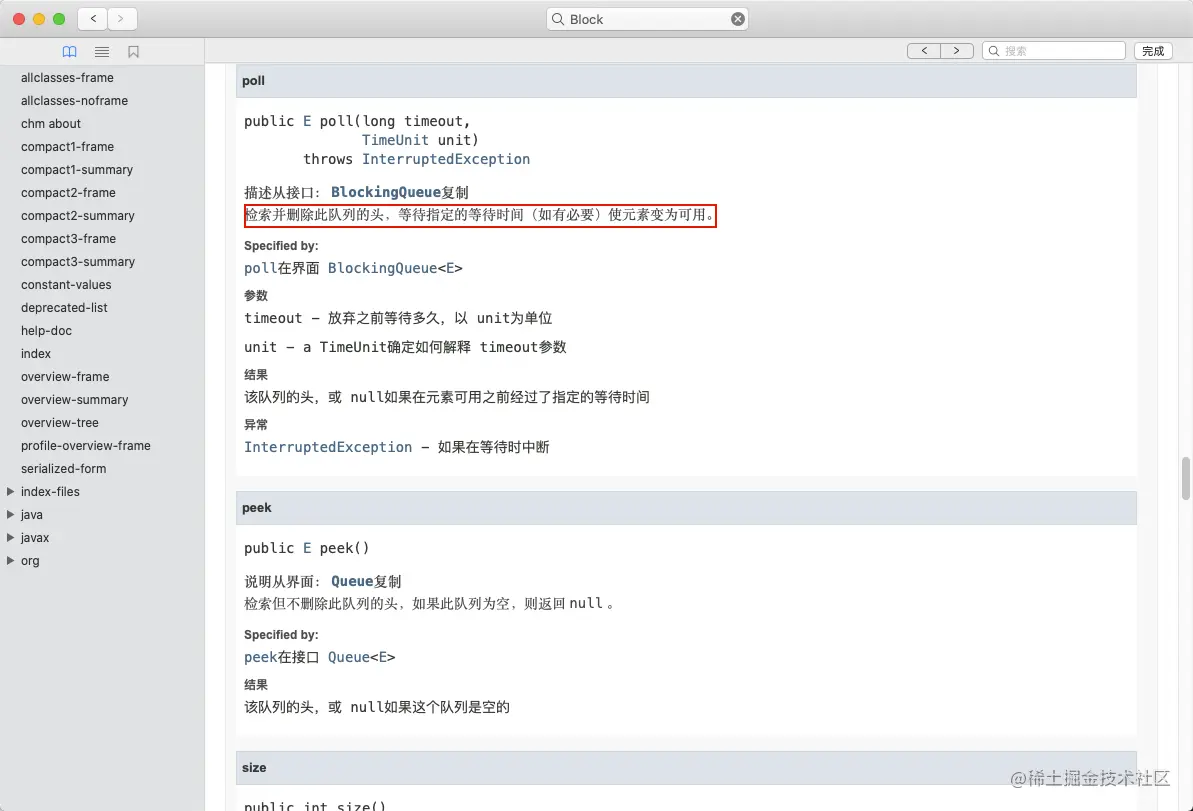The image size is (1193, 811).
Task: Go back using the title bar back arrow
Action: click(91, 18)
